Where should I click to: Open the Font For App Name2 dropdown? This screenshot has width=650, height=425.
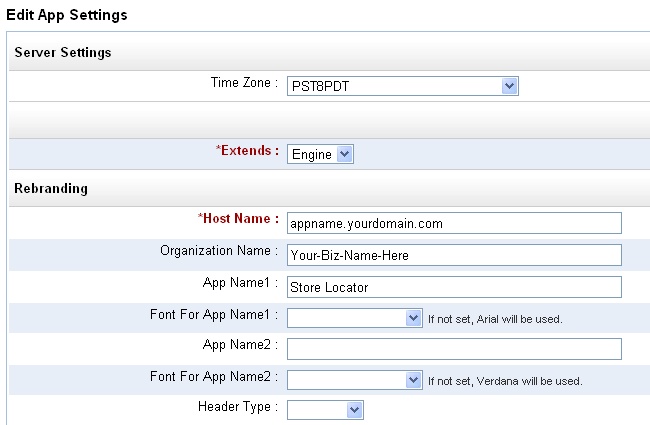coord(355,380)
